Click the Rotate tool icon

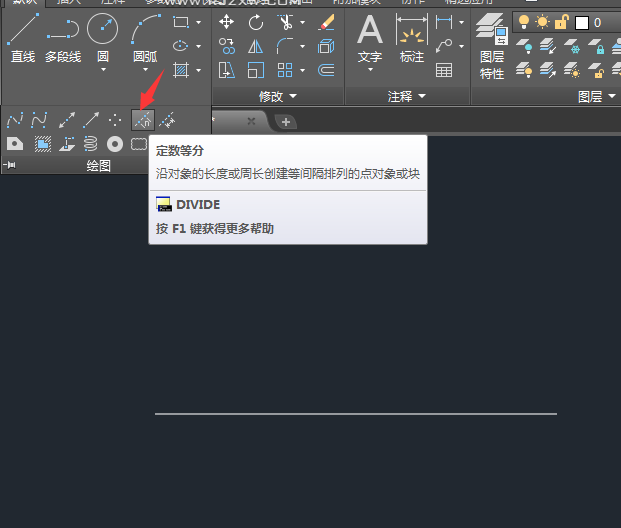(256, 22)
